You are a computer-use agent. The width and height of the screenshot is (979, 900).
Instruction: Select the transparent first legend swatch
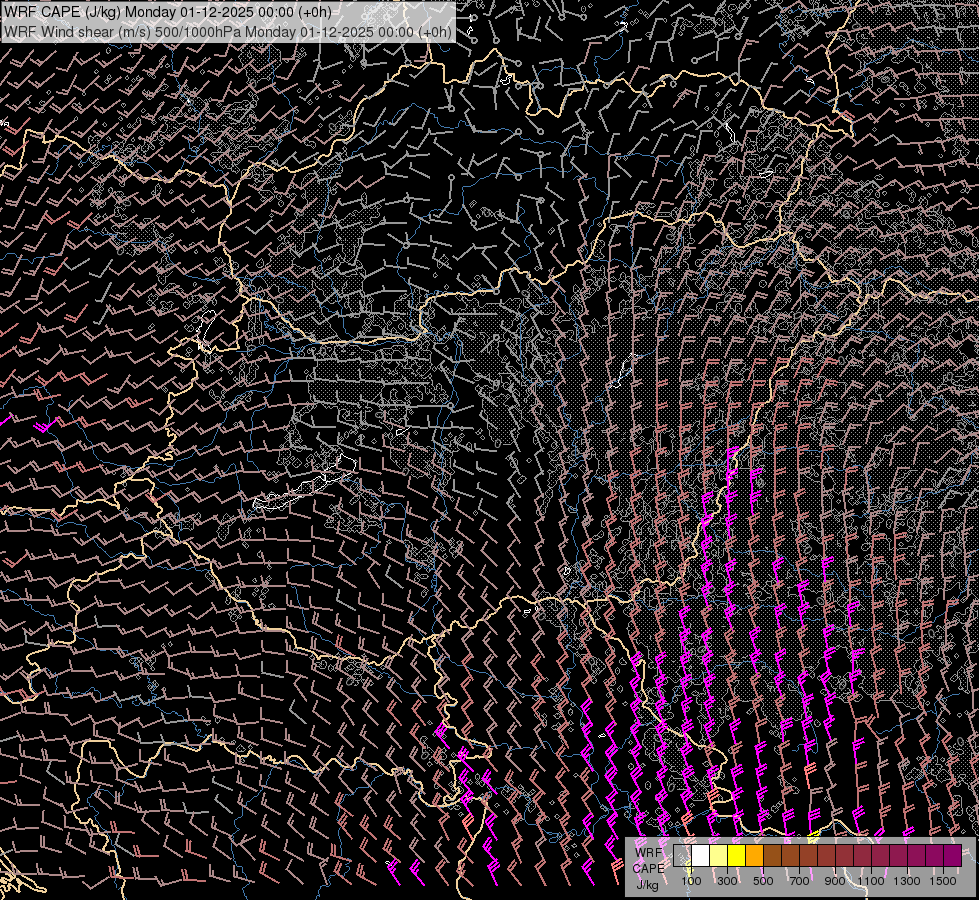click(682, 855)
